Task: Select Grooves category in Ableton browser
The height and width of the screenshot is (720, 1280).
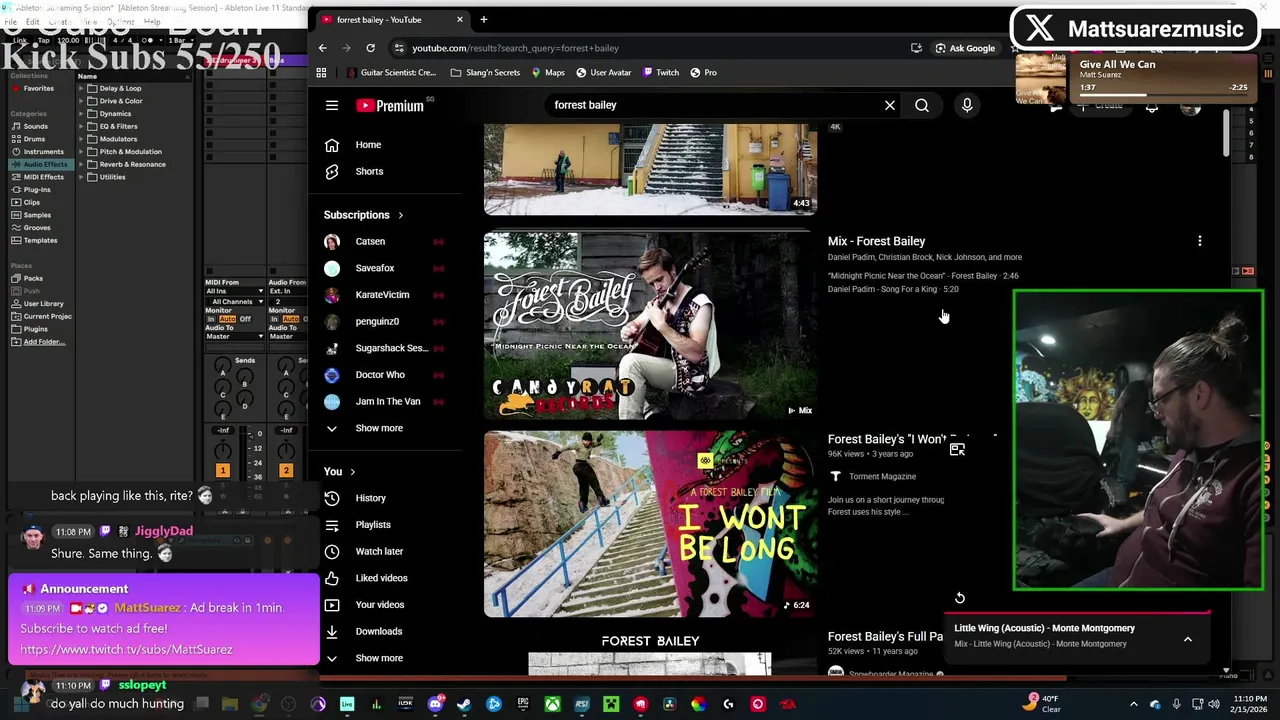Action: [x=37, y=228]
